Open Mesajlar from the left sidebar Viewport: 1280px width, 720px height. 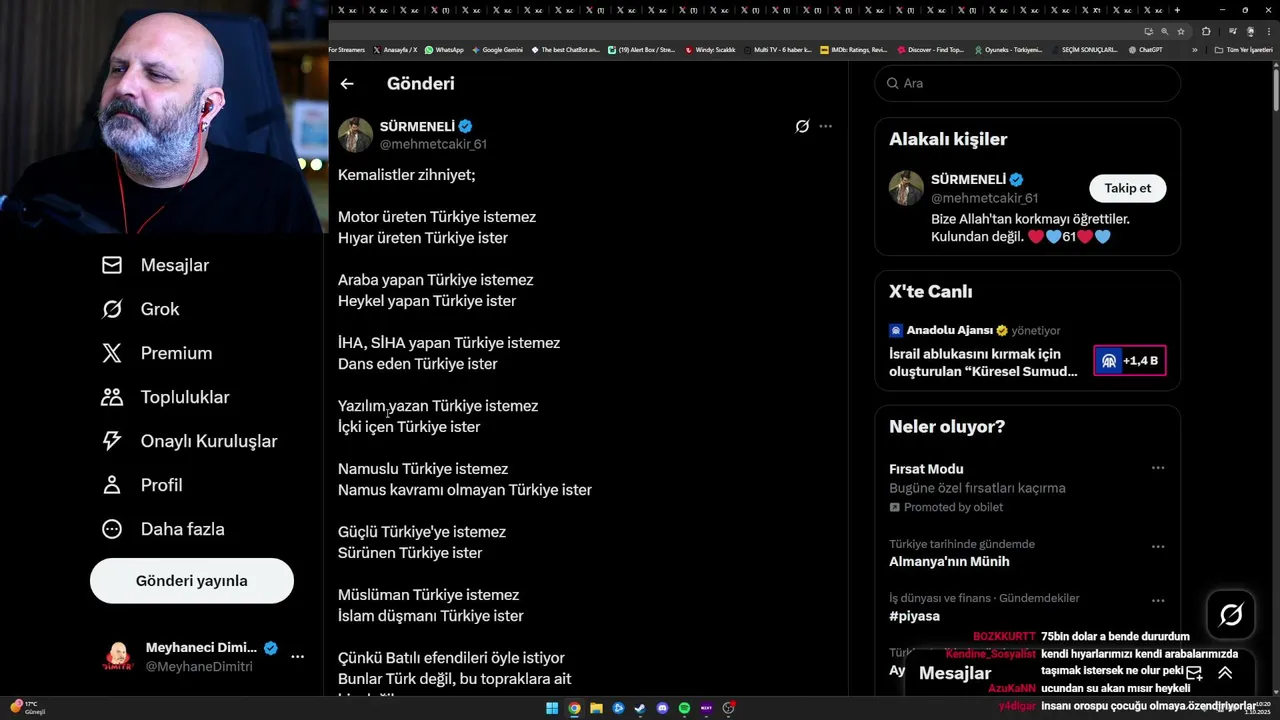click(156, 265)
